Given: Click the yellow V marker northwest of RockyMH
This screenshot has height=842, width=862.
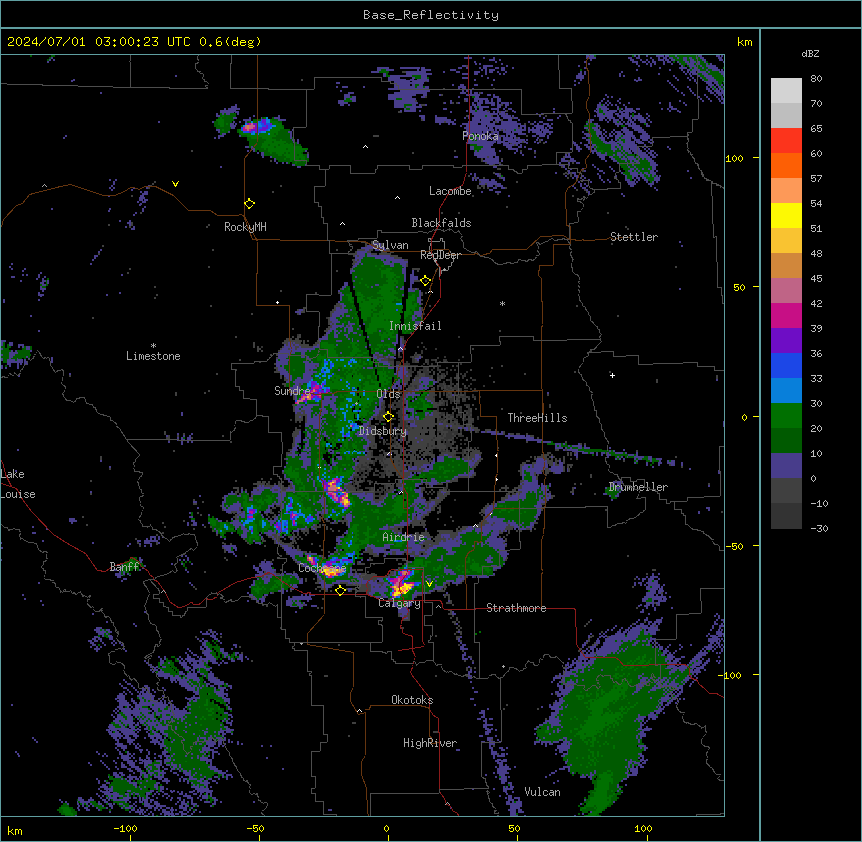Looking at the screenshot, I should pos(175,184).
